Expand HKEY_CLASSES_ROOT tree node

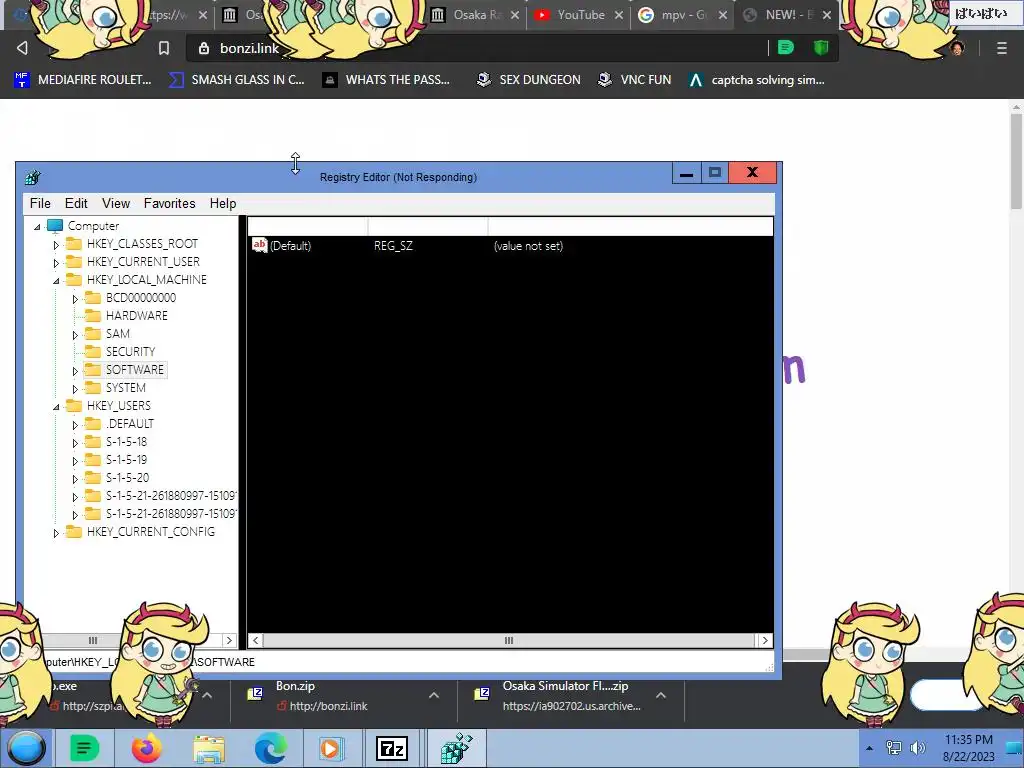pos(56,245)
